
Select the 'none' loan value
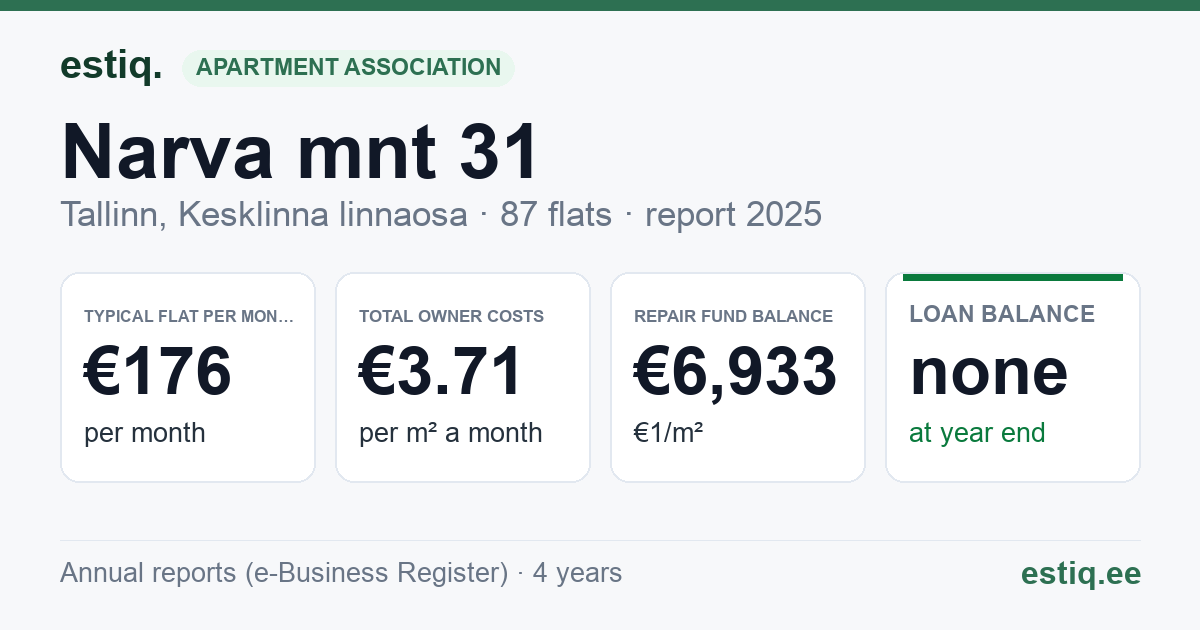tap(989, 372)
